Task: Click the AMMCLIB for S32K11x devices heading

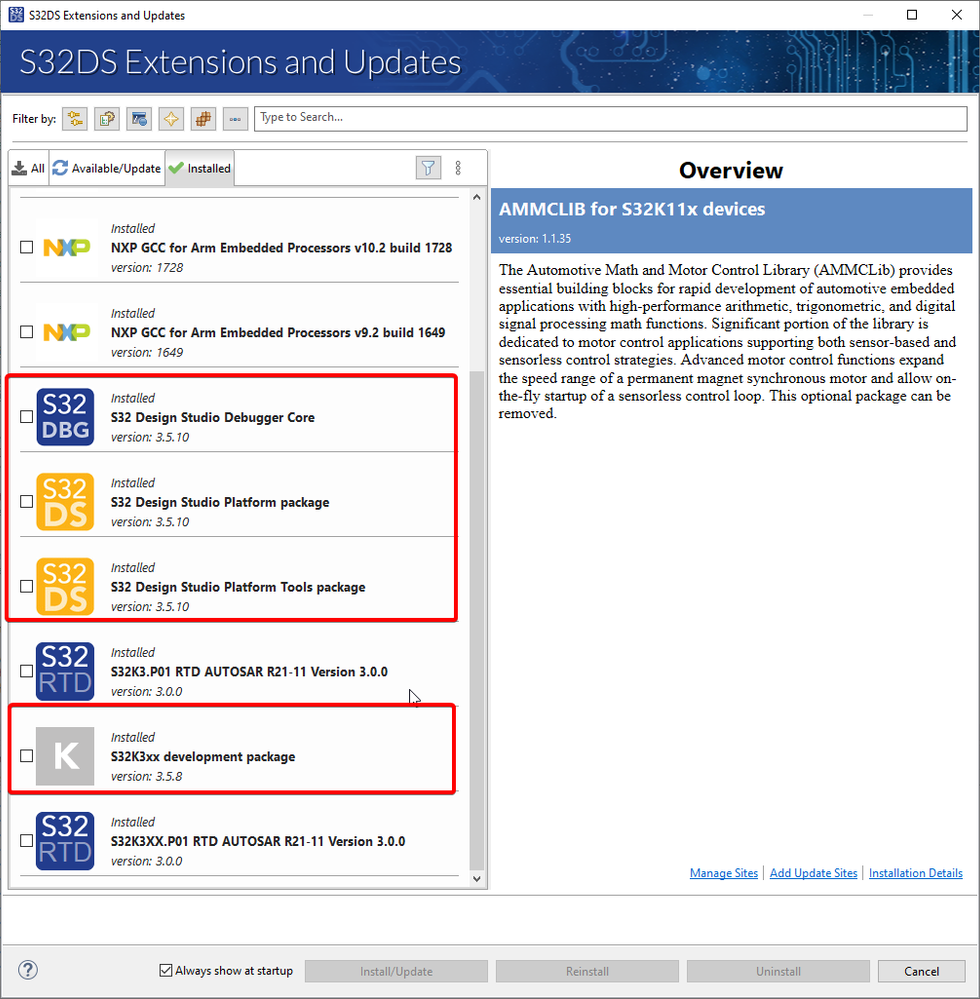Action: pyautogui.click(x=631, y=209)
